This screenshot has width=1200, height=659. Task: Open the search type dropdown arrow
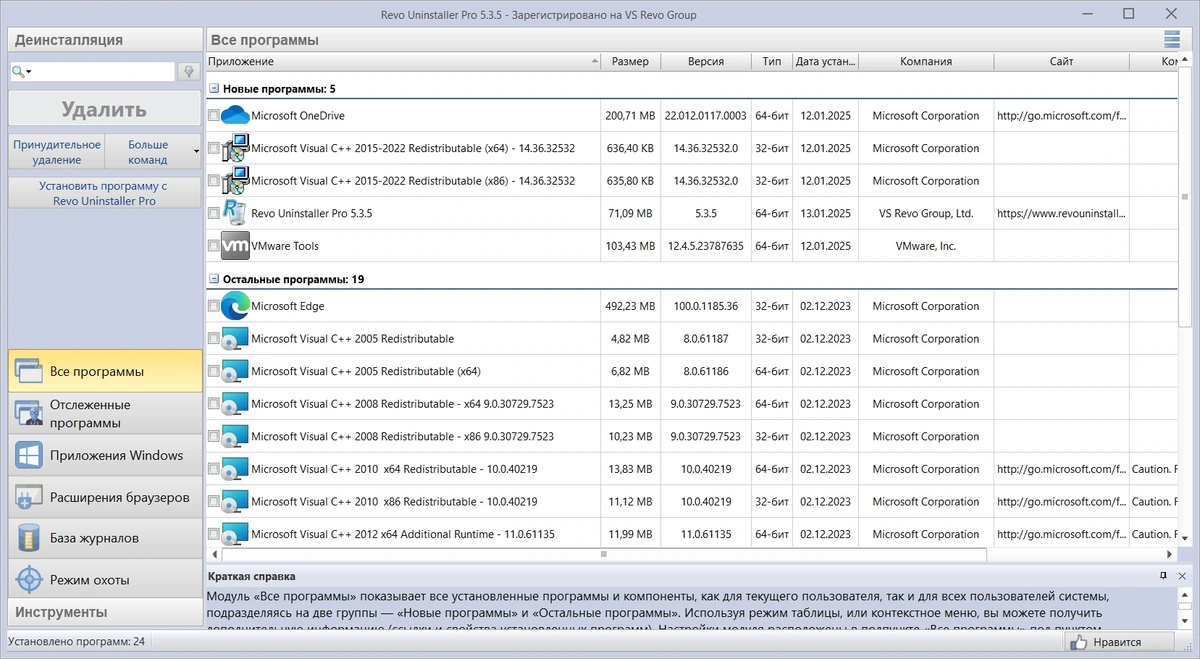point(29,72)
